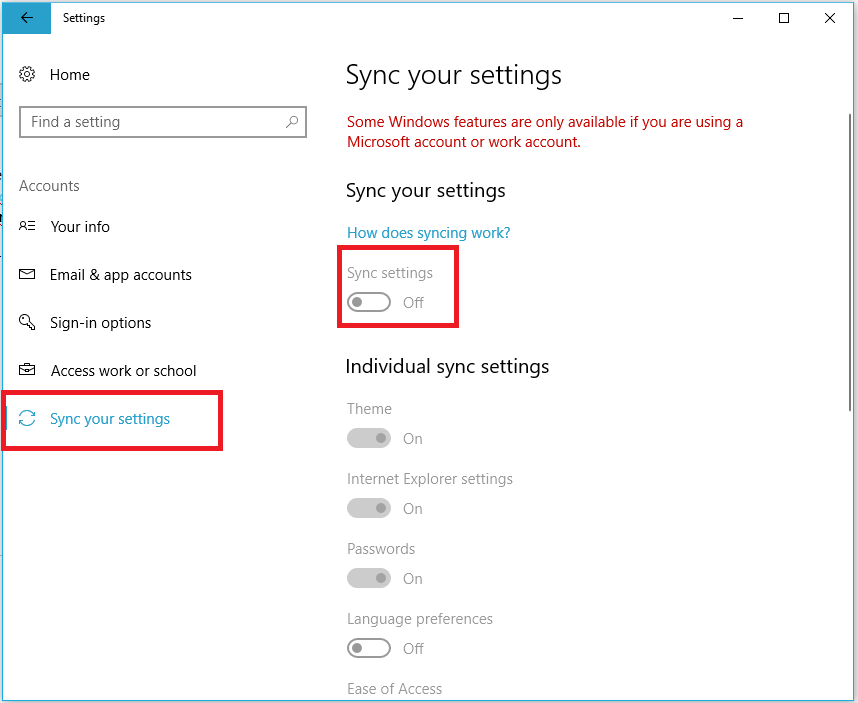Viewport: 858px width, 703px height.
Task: Click the vertical scrollbar thumb
Action: (850, 262)
